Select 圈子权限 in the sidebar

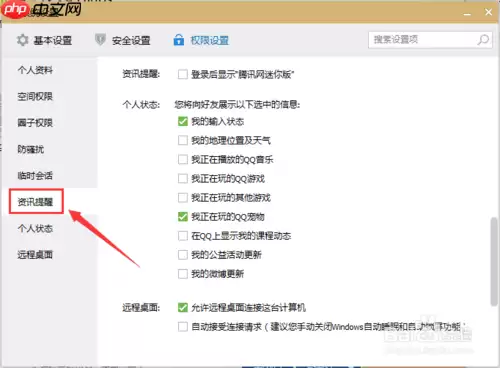click(35, 123)
